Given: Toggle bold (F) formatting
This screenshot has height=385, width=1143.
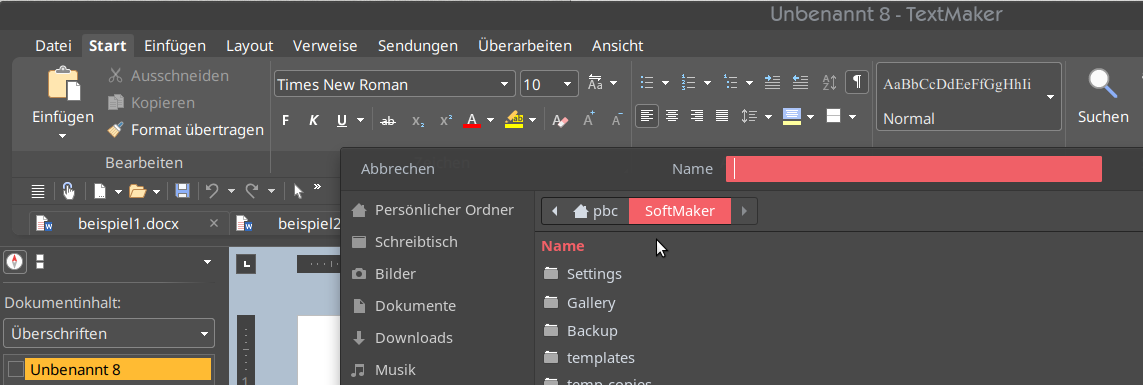Looking at the screenshot, I should click(286, 120).
